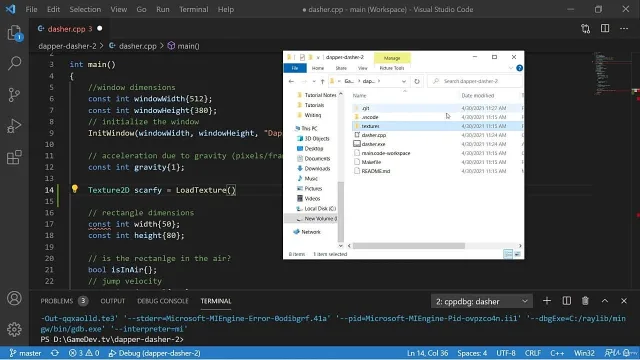This screenshot has height=360, width=640.
Task: Open the Selection menu in VS Code
Action: pos(85,9)
